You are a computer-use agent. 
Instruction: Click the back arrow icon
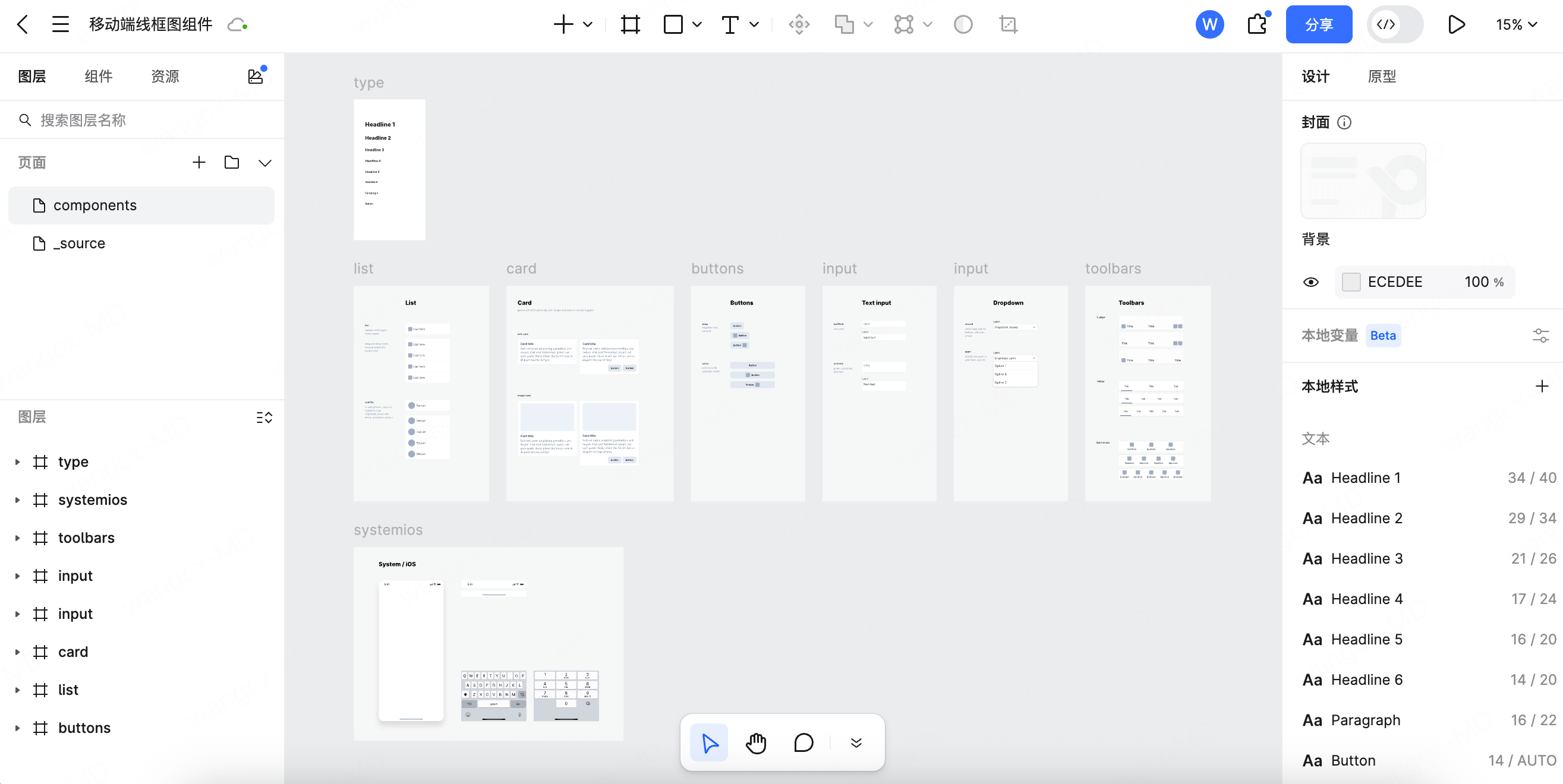click(x=23, y=25)
